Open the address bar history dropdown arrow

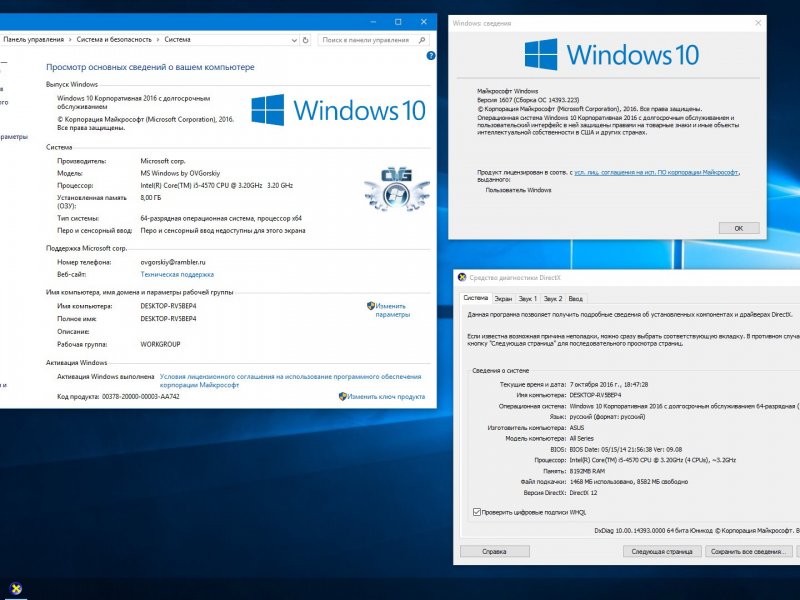(294, 40)
